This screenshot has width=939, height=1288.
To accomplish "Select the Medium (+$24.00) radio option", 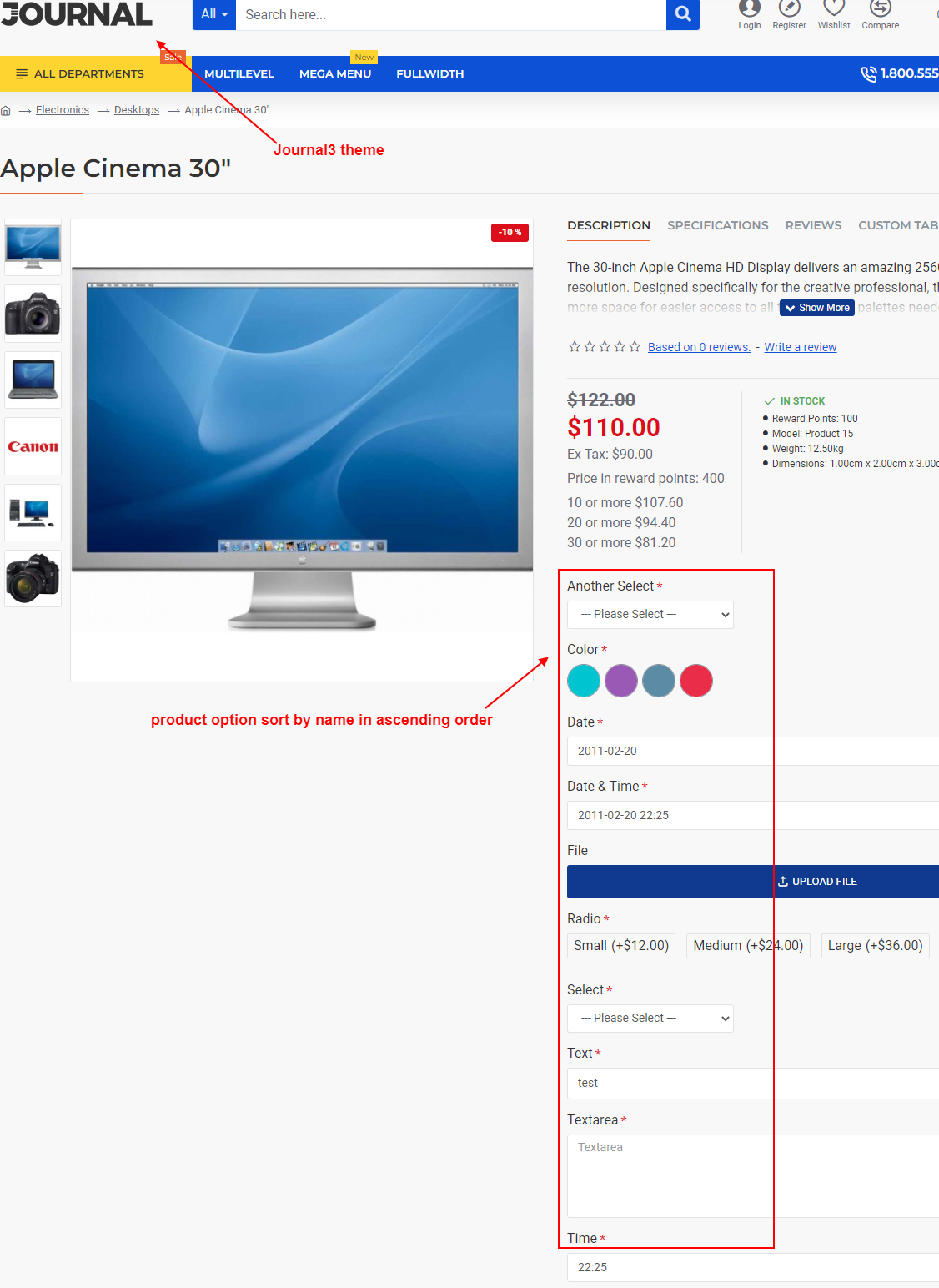I will tap(748, 946).
